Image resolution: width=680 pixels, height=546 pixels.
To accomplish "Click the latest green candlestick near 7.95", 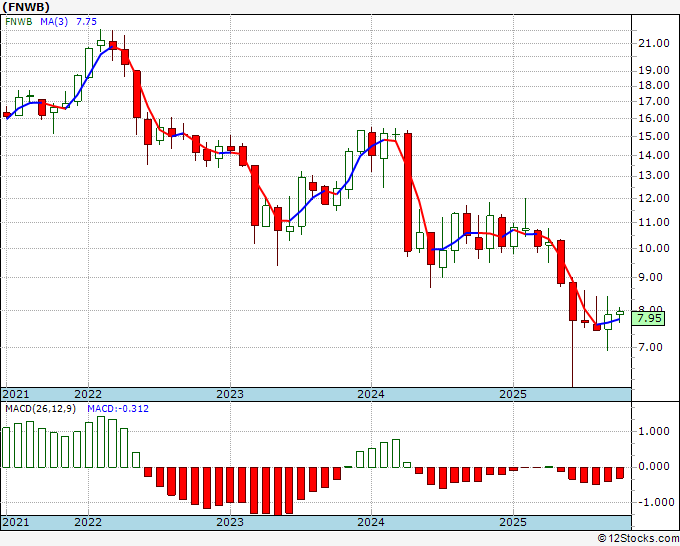I will [620, 313].
